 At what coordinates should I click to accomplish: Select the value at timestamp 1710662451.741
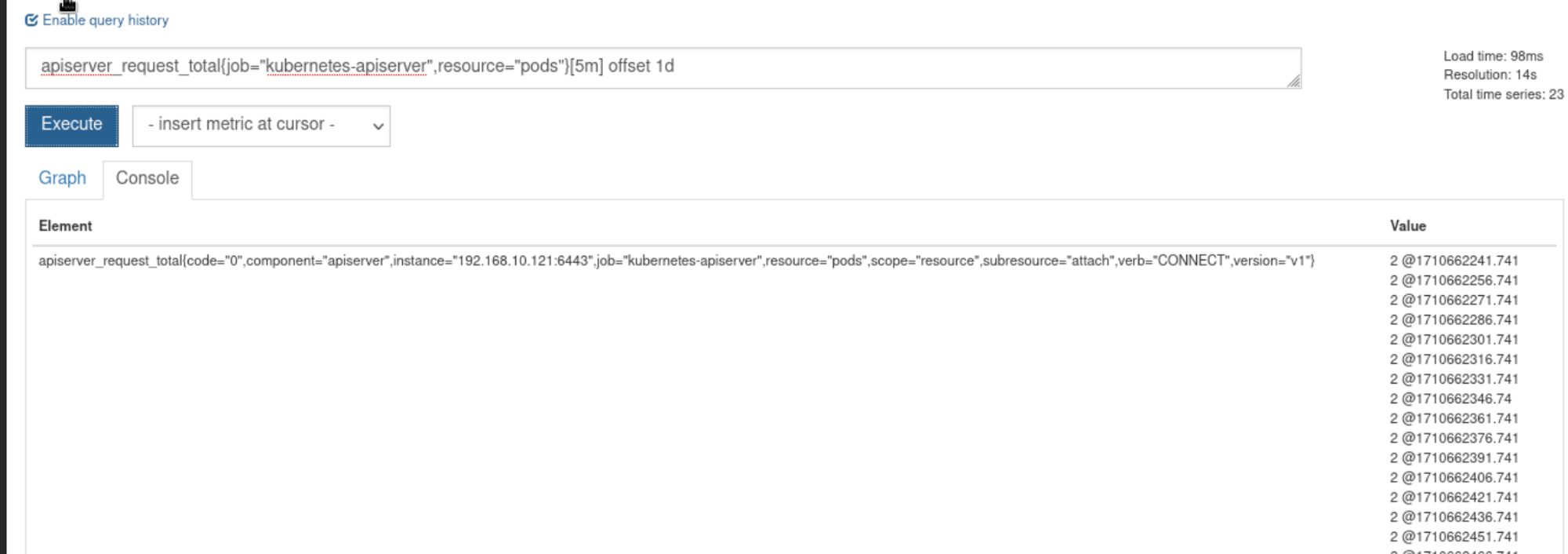click(1454, 537)
